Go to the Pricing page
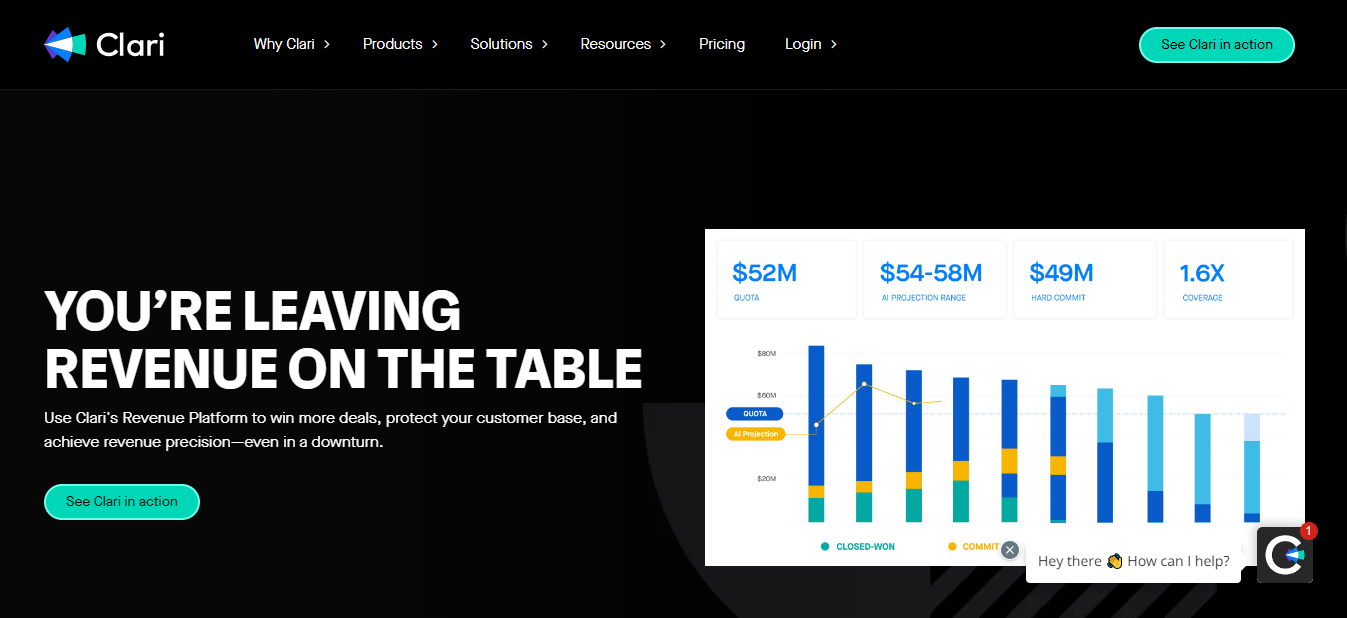1347x618 pixels. tap(722, 44)
